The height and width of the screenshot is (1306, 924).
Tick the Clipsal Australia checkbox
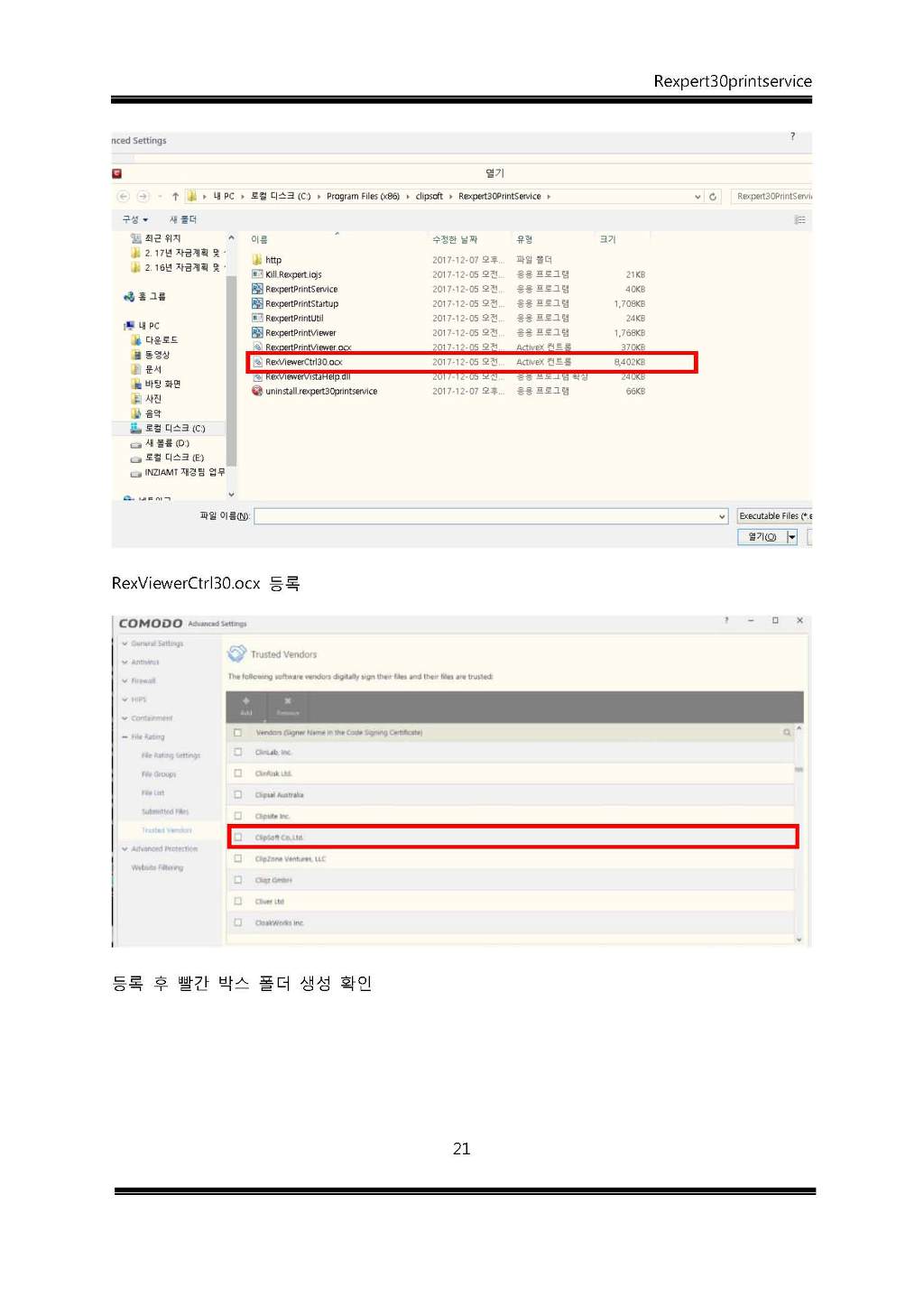238,794
